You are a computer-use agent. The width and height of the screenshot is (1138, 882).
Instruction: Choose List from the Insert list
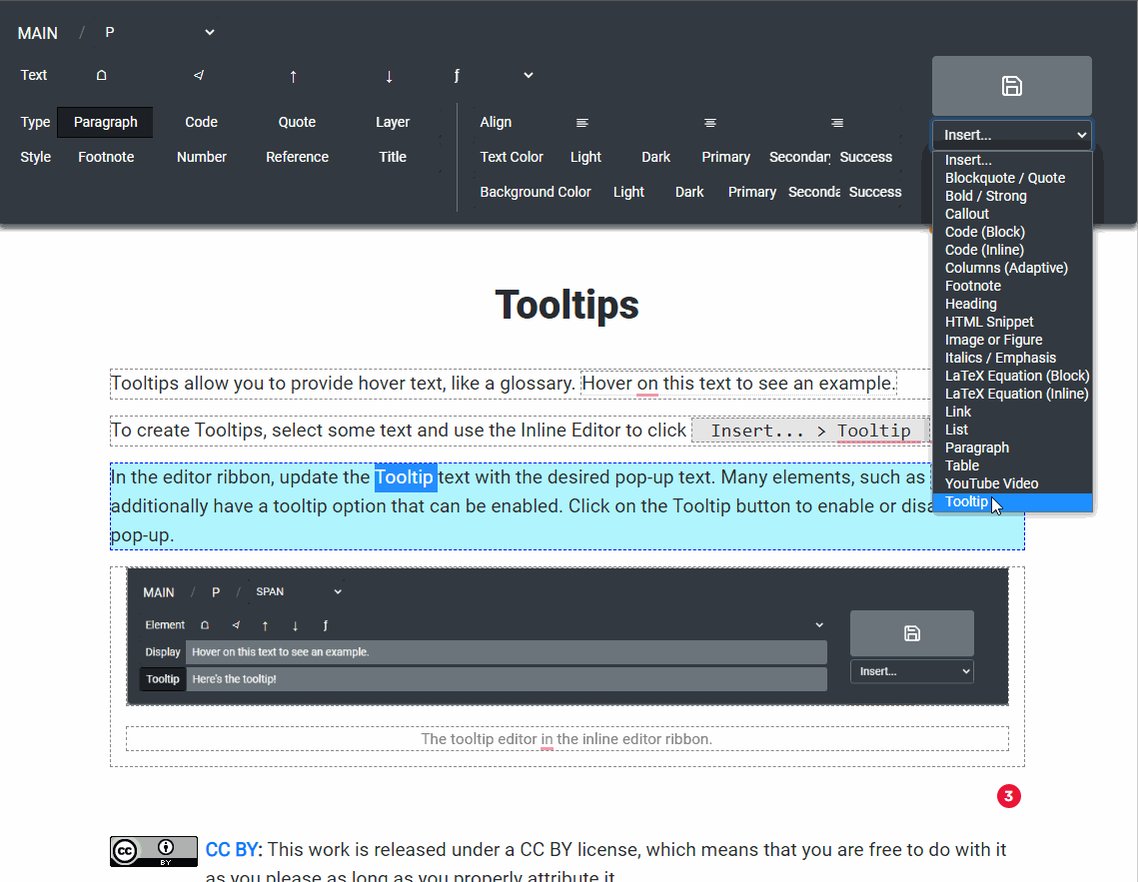(1012, 430)
